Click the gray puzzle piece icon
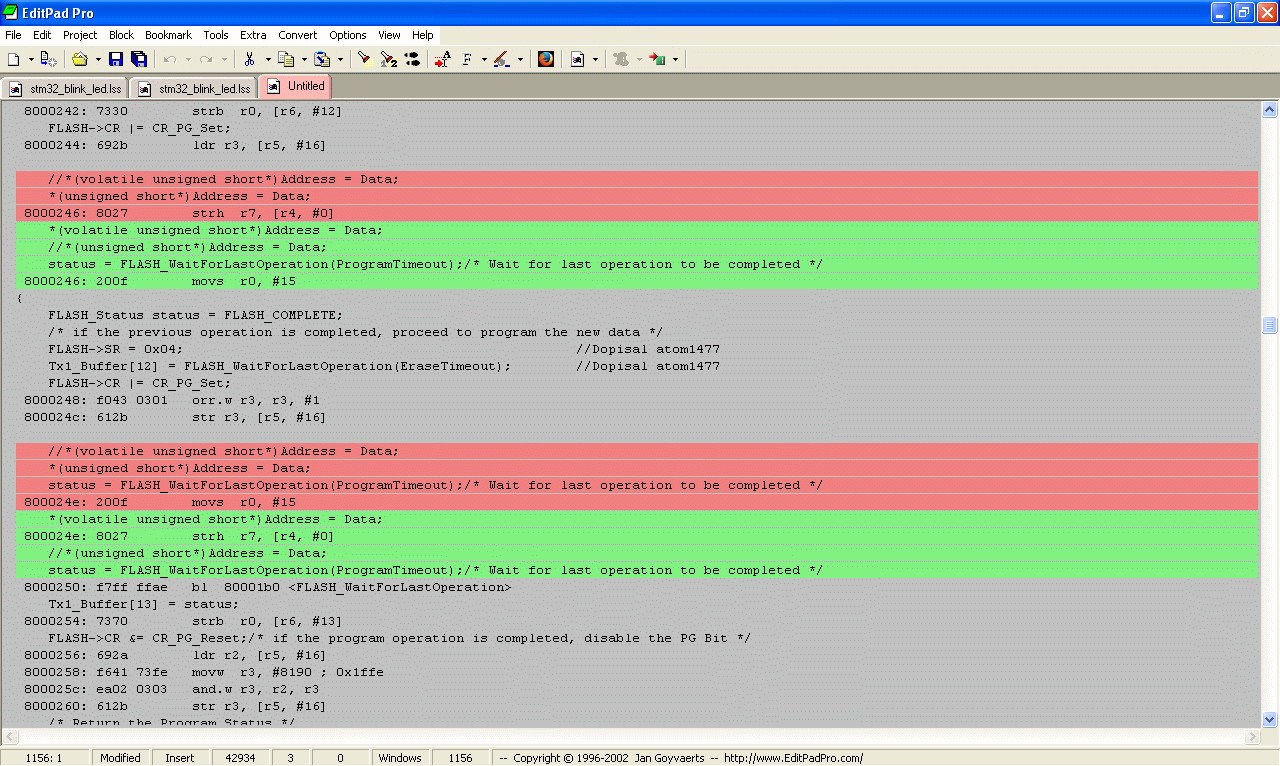This screenshot has height=766, width=1280. tap(621, 60)
